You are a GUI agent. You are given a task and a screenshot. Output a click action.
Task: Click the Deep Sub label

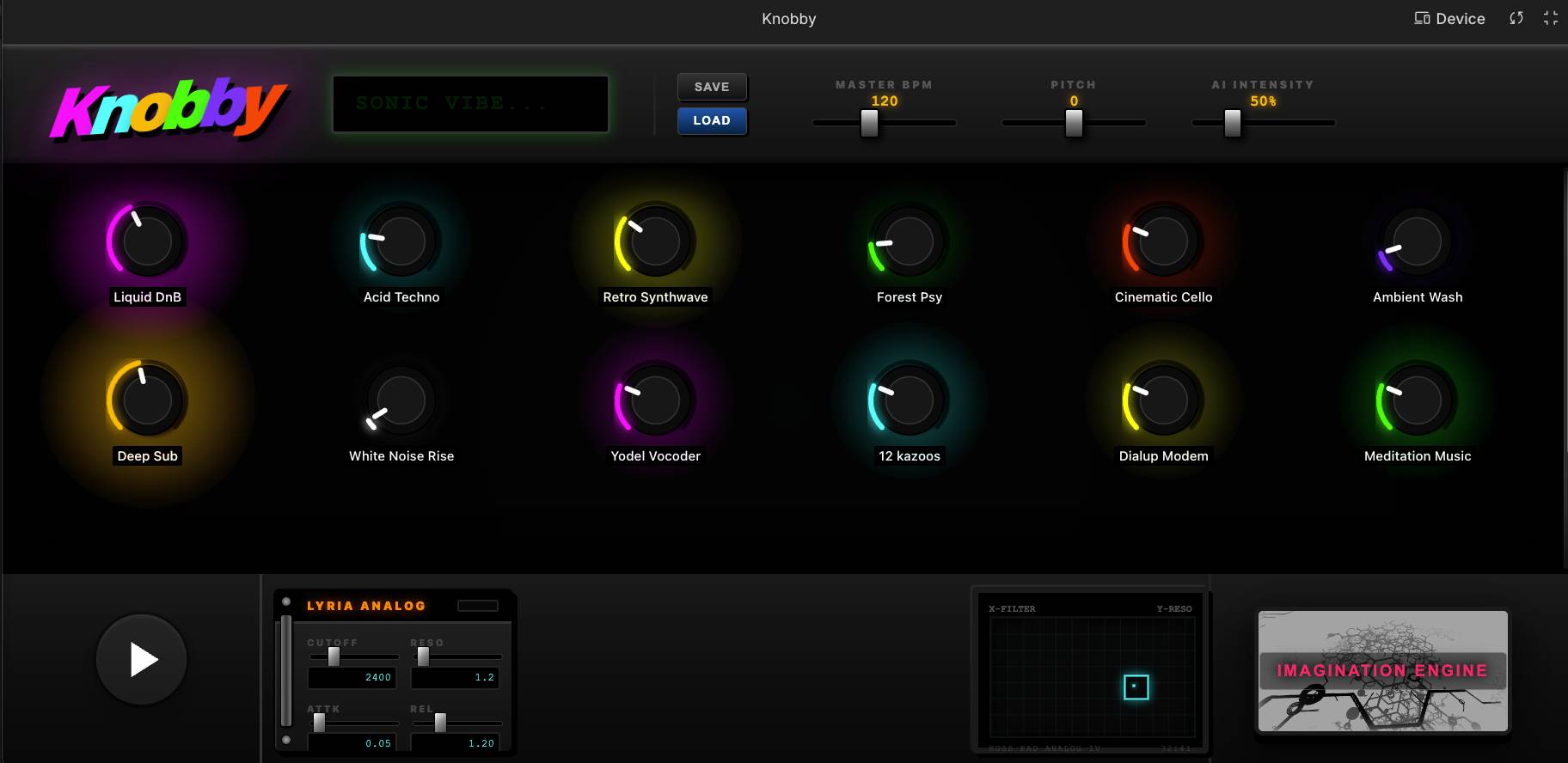[x=147, y=456]
